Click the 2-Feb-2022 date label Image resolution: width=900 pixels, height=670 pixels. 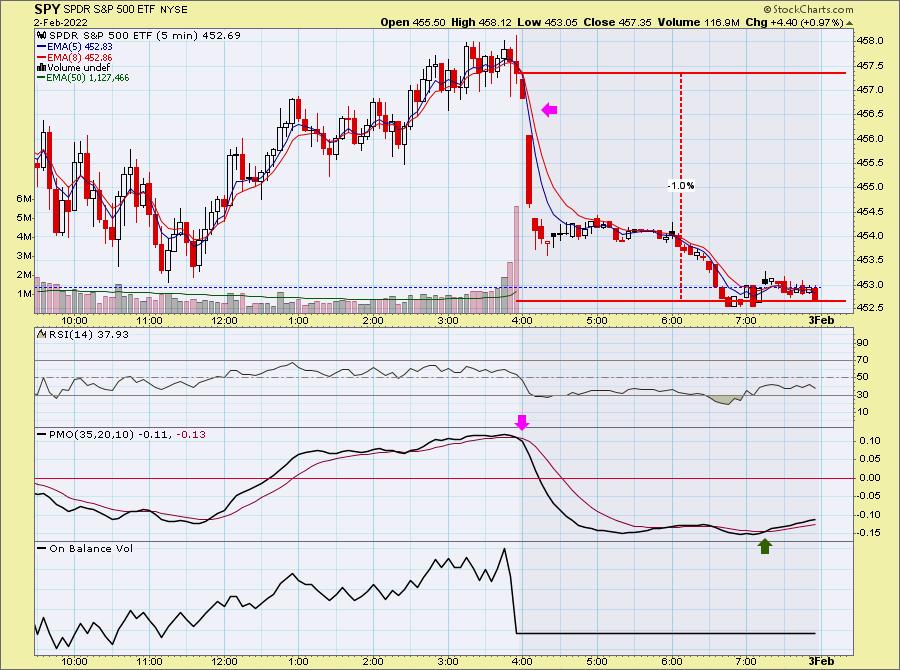[61, 22]
